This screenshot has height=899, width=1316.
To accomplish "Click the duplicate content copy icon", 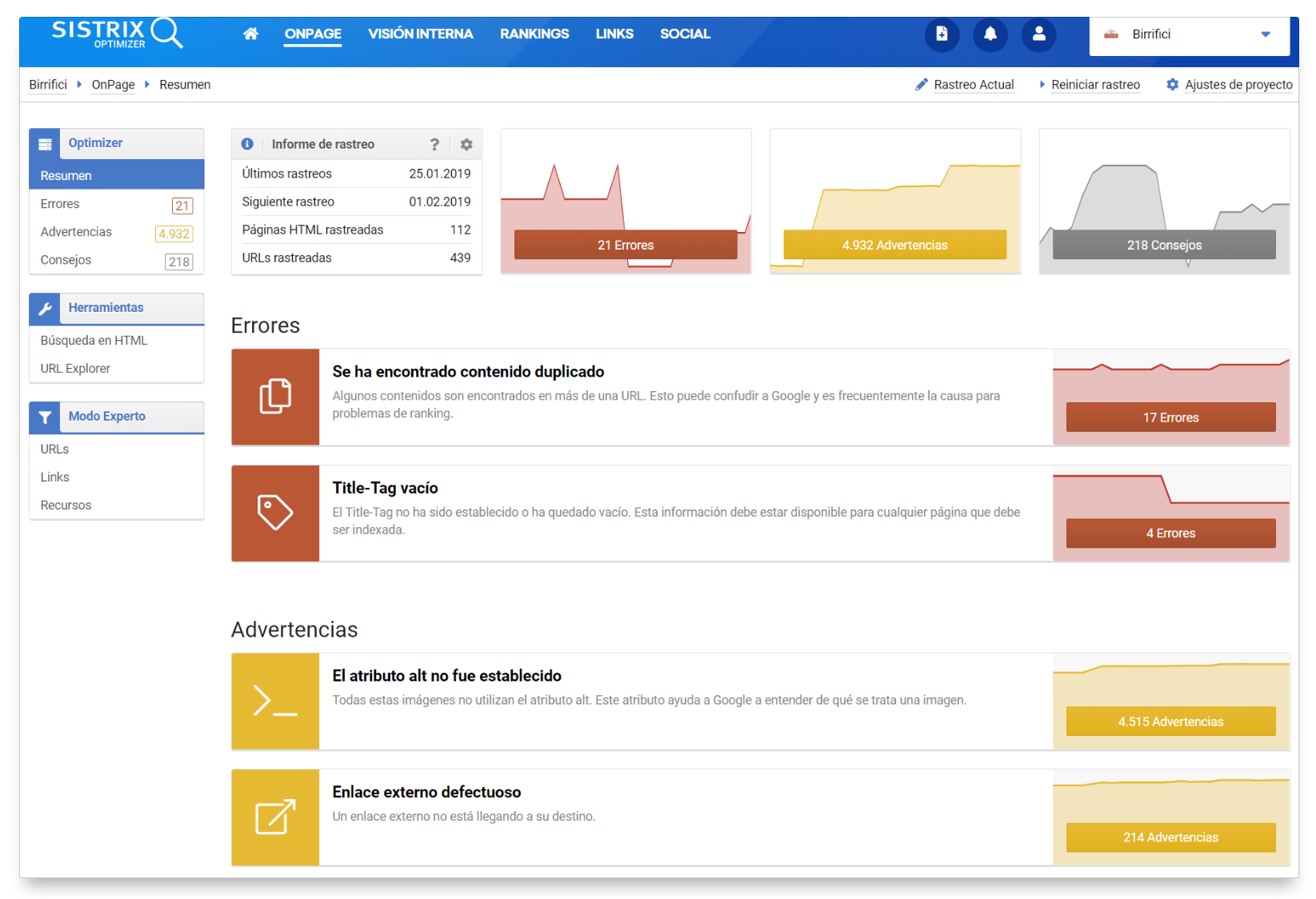I will pos(275,397).
